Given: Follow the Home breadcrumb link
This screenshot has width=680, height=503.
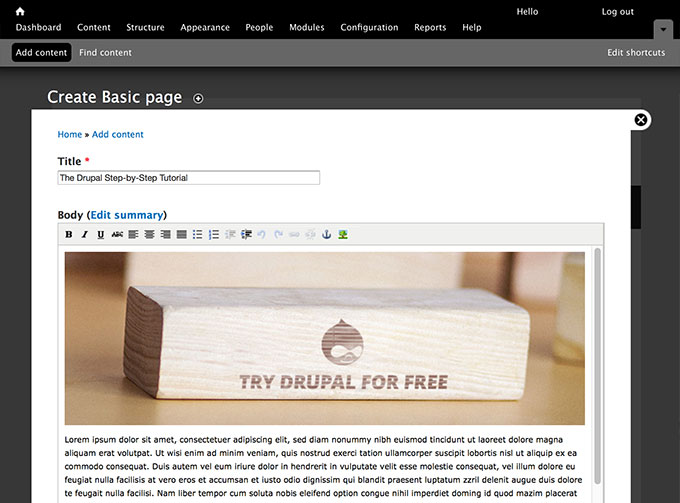Looking at the screenshot, I should tap(70, 134).
